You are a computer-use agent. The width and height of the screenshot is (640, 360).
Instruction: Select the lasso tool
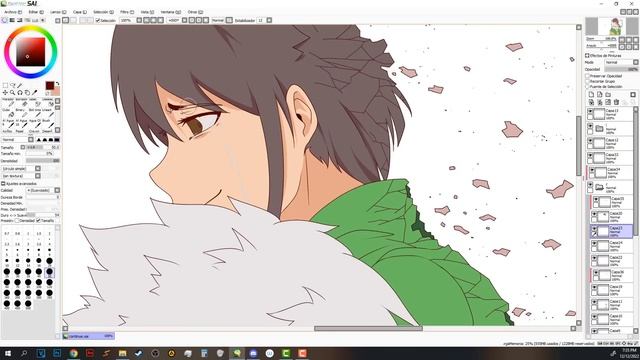pyautogui.click(x=13, y=85)
